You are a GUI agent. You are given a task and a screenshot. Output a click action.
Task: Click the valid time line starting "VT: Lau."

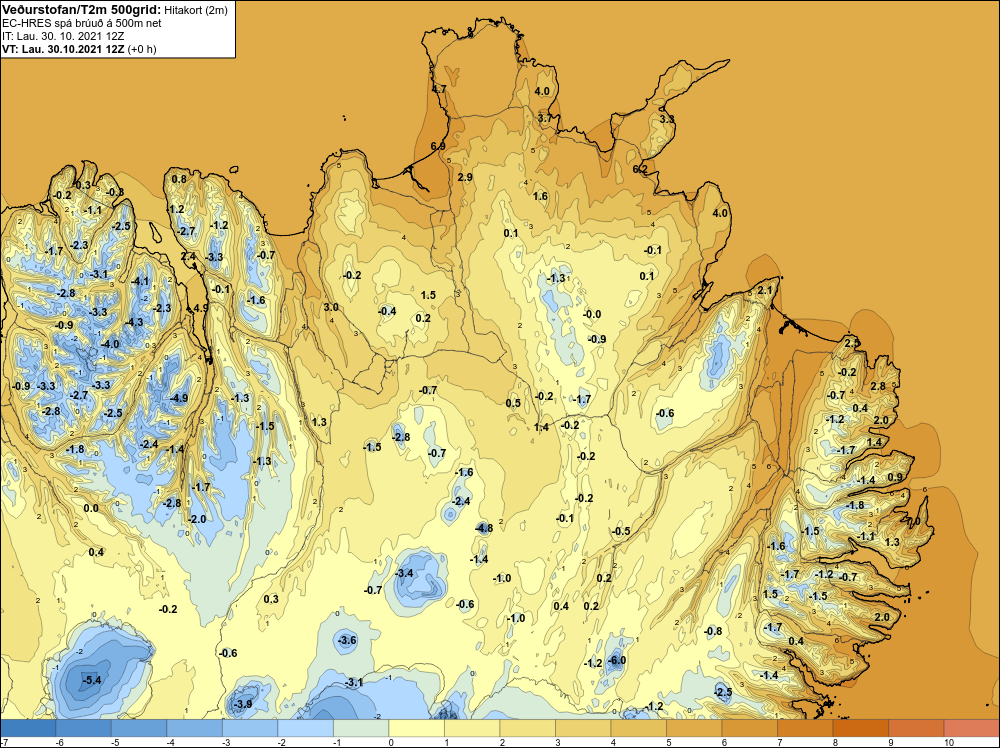tap(79, 49)
